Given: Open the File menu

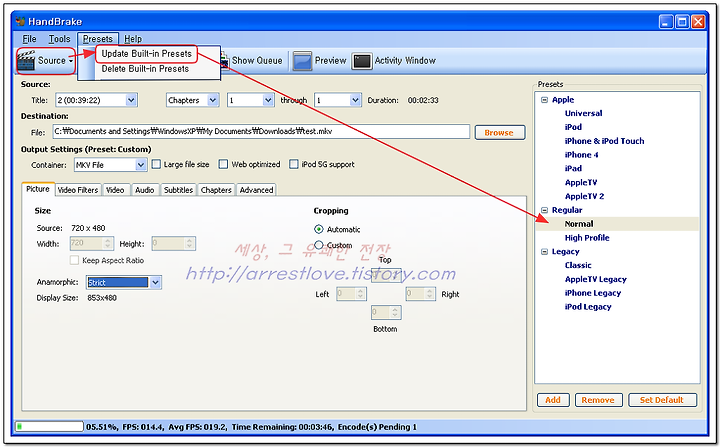Looking at the screenshot, I should click(29, 39).
